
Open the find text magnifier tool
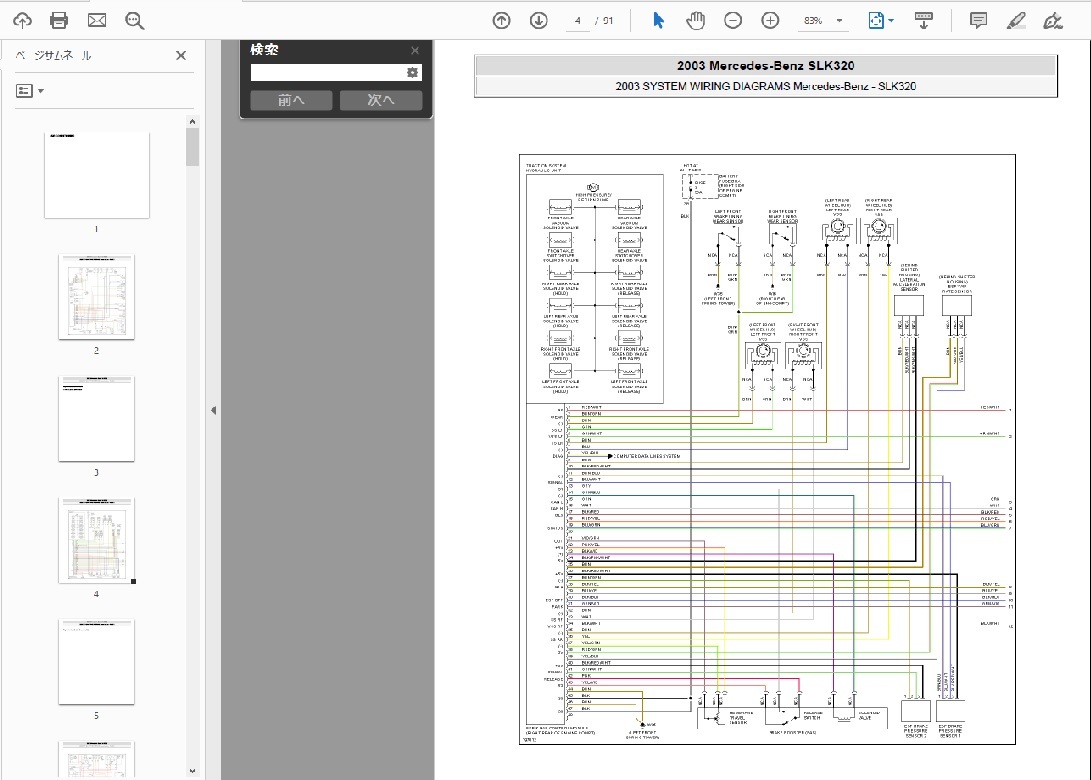134,20
